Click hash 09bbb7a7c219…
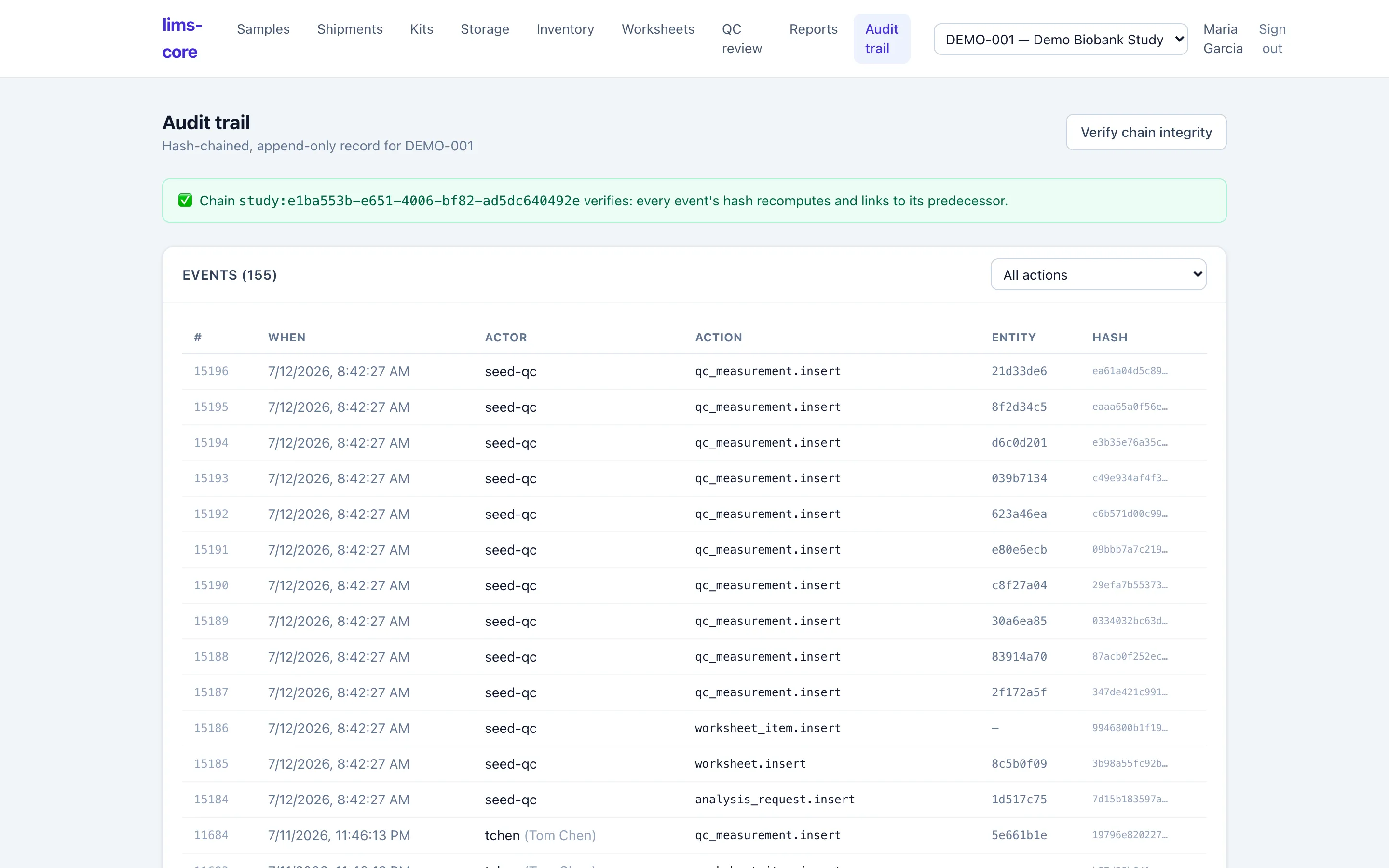 pyautogui.click(x=1130, y=549)
